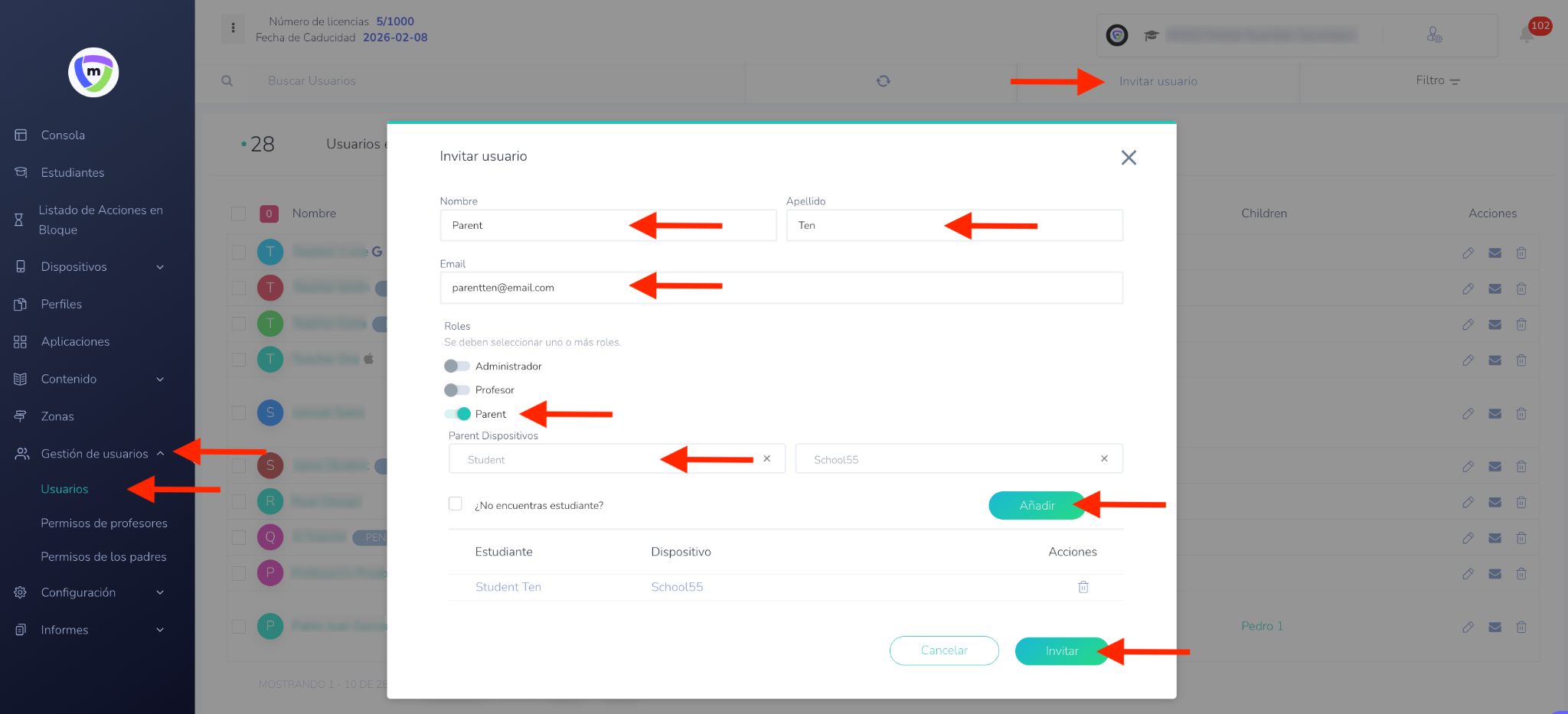Click the refresh users icon

pos(883,81)
